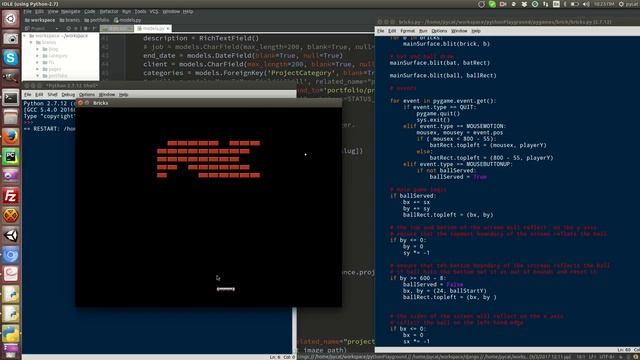Expand the category folder in project tree
640x360 pixels.
(x=38, y=56)
